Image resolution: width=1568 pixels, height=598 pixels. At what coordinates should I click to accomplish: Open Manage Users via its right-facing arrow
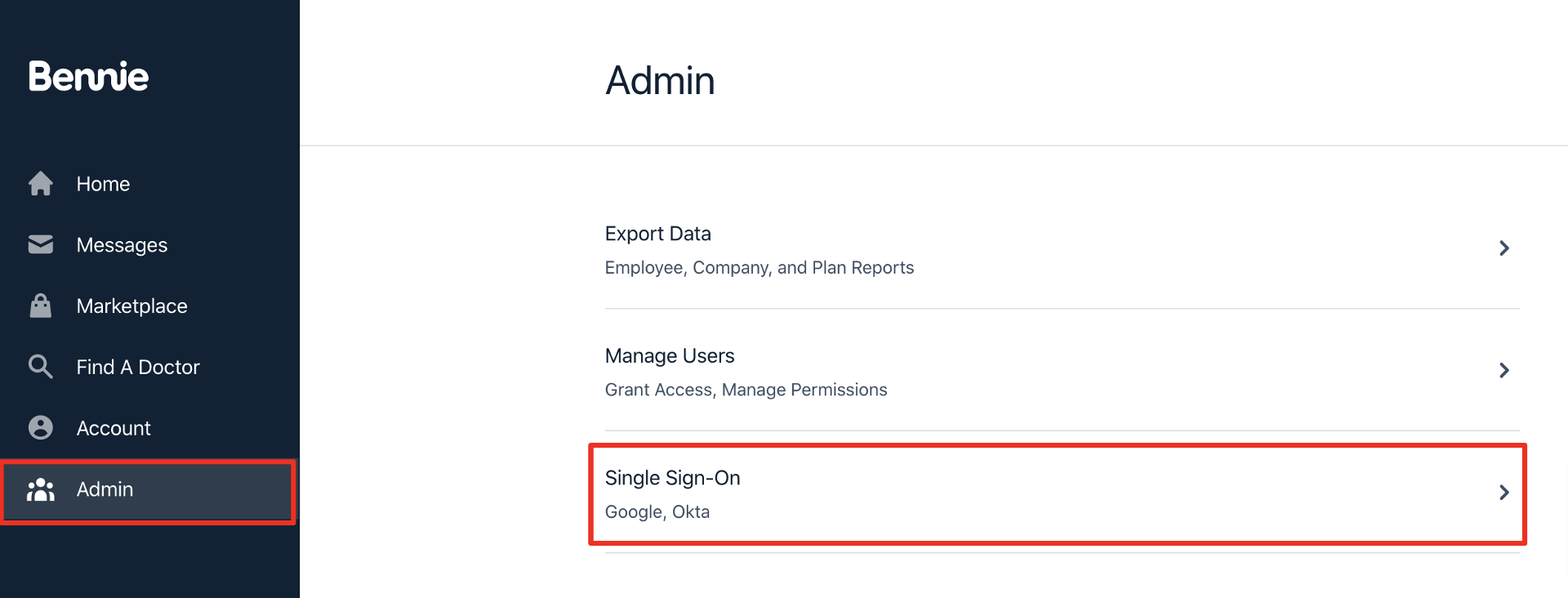point(1505,370)
